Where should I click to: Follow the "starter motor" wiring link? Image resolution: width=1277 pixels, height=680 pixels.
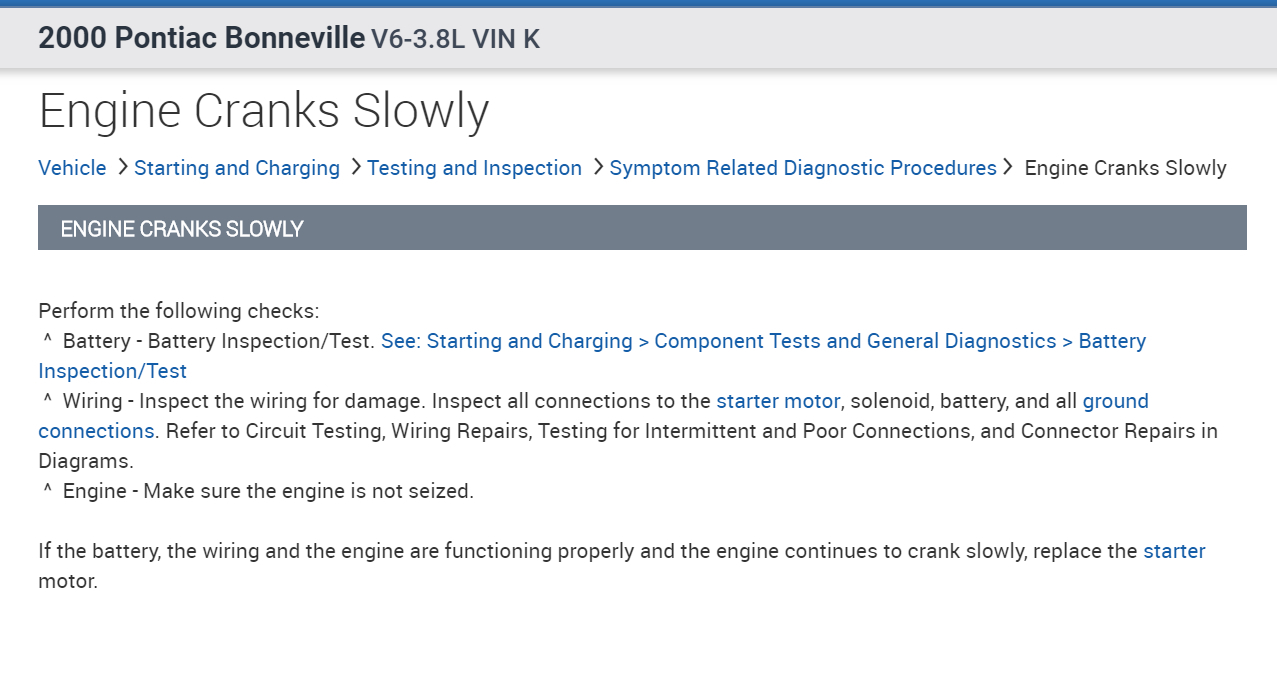click(778, 401)
